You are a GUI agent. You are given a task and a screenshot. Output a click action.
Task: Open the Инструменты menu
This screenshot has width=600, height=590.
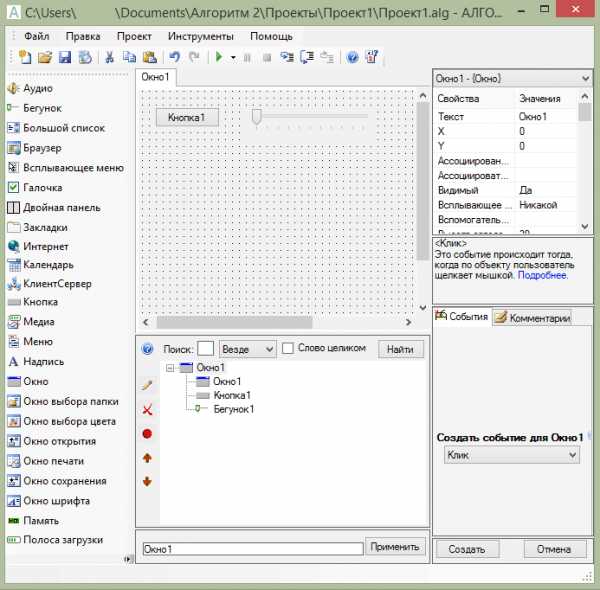click(x=201, y=36)
